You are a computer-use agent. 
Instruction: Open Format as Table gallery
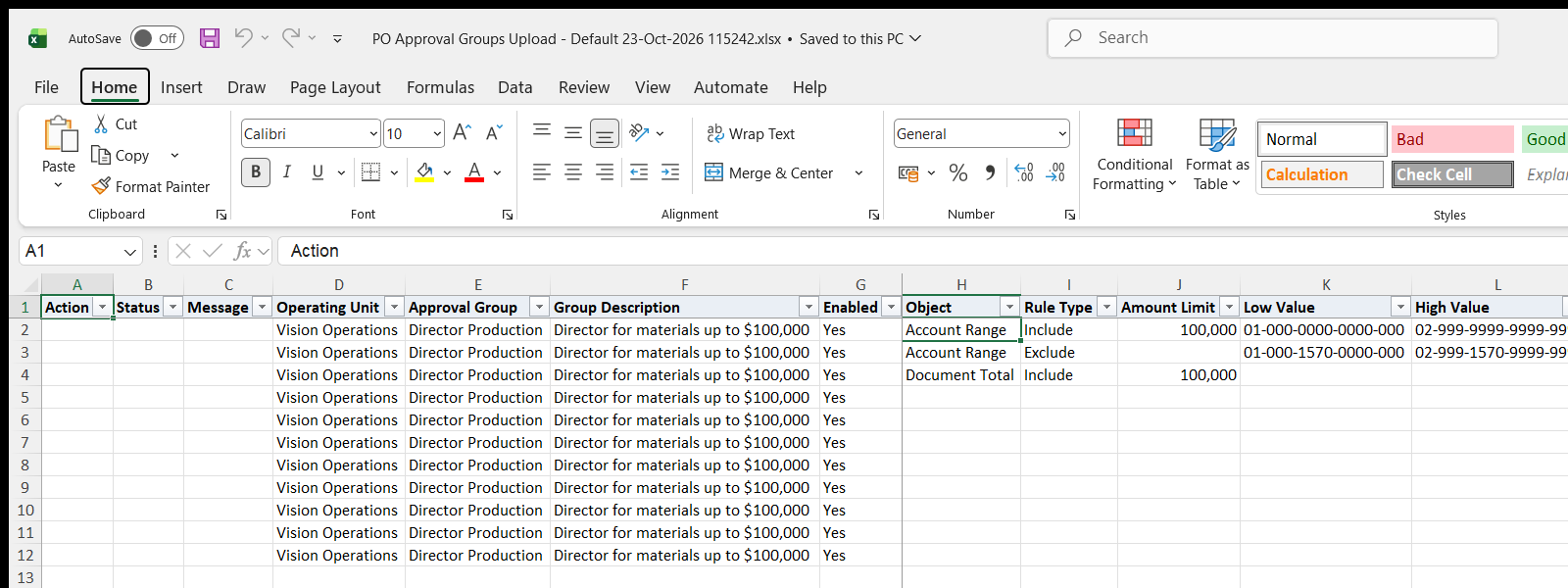click(1217, 155)
